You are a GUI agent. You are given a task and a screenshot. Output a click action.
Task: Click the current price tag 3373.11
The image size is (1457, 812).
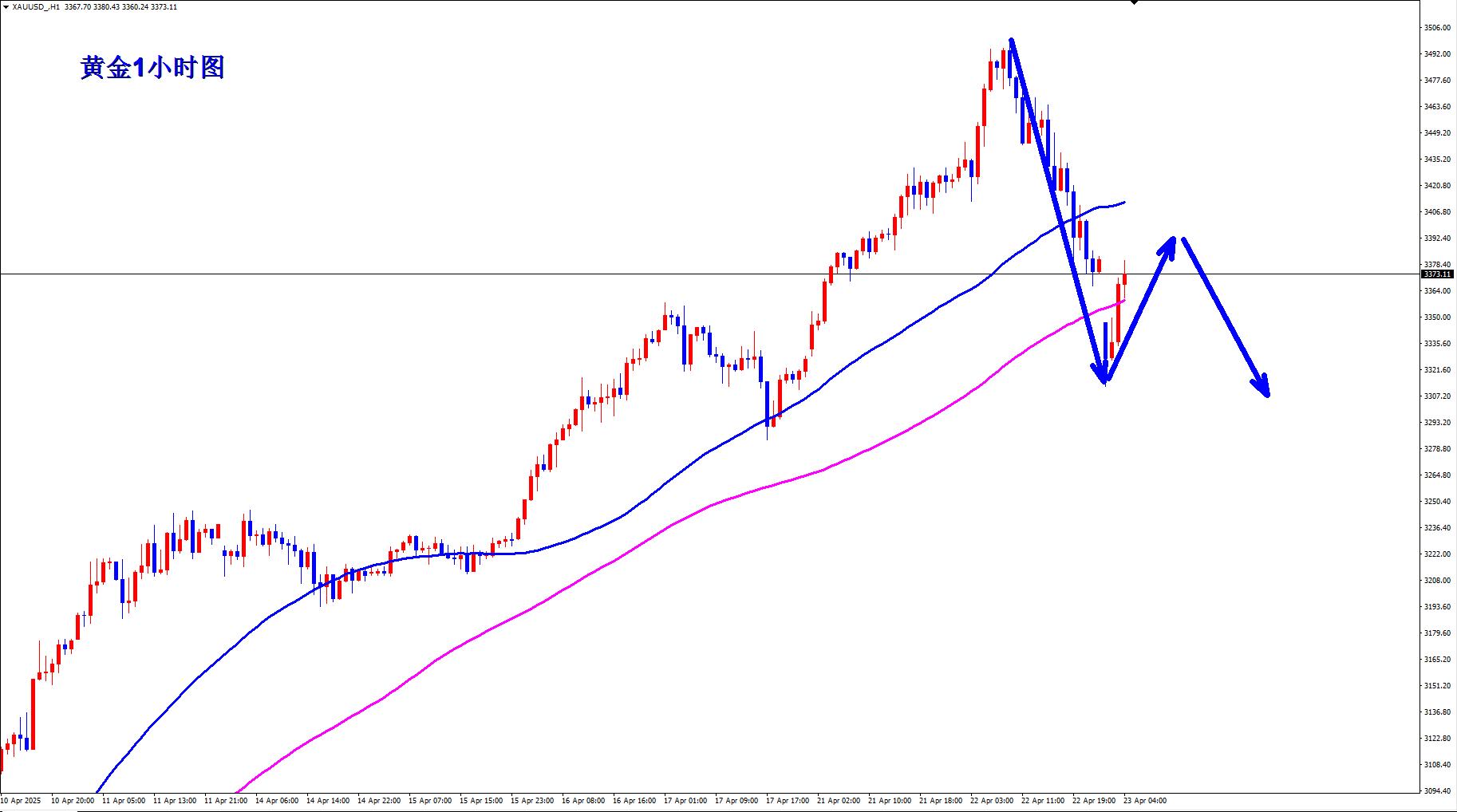(1437, 274)
